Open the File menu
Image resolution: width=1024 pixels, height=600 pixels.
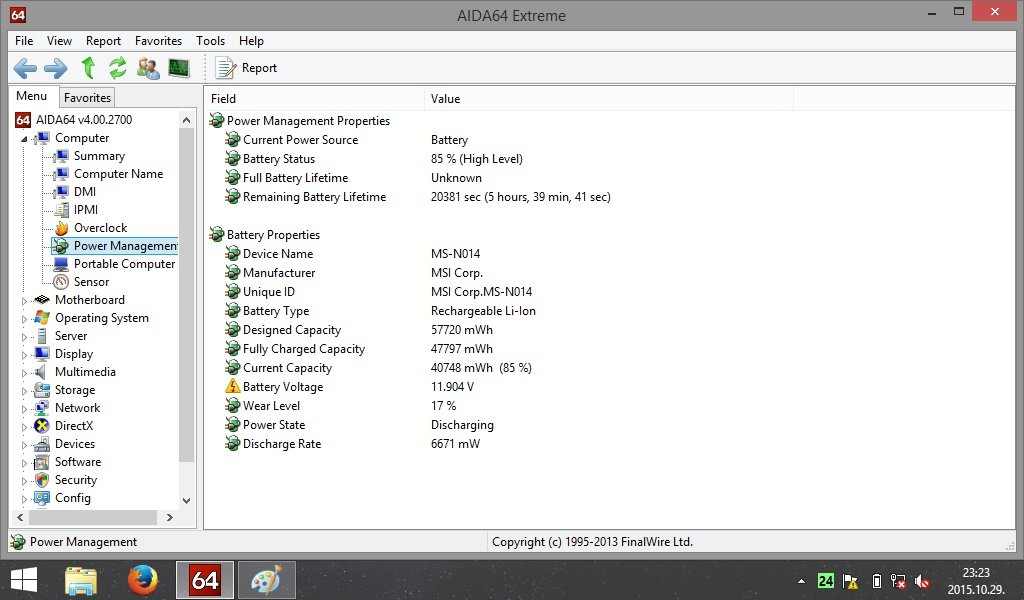[x=24, y=40]
